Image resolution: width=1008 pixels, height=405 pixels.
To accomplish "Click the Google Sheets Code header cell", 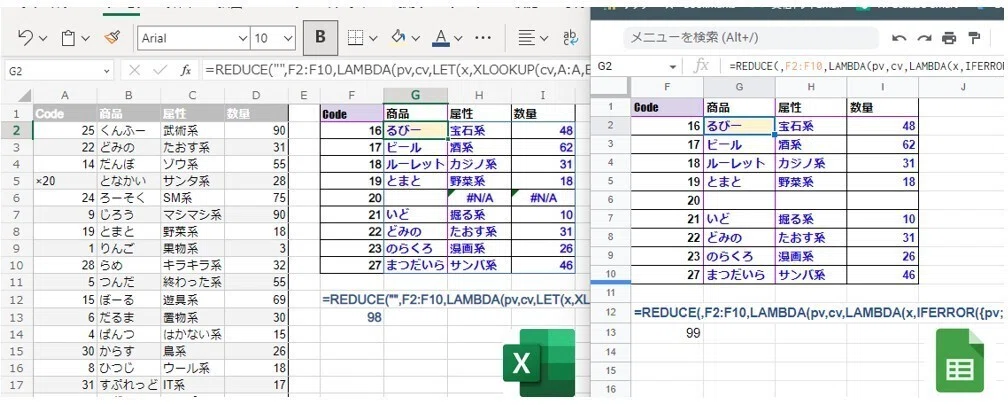I will click(x=667, y=107).
